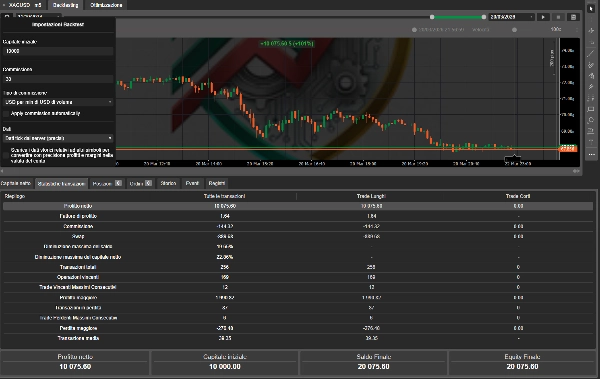The image size is (600, 379).
Task: Select the Transazioni totali row label
Action: click(78, 267)
